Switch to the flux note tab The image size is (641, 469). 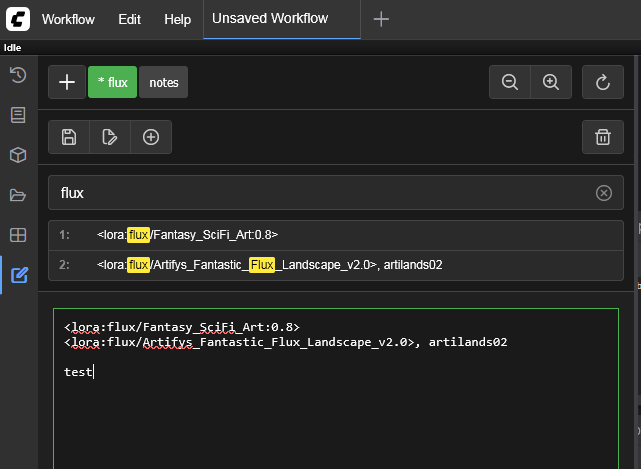(112, 82)
